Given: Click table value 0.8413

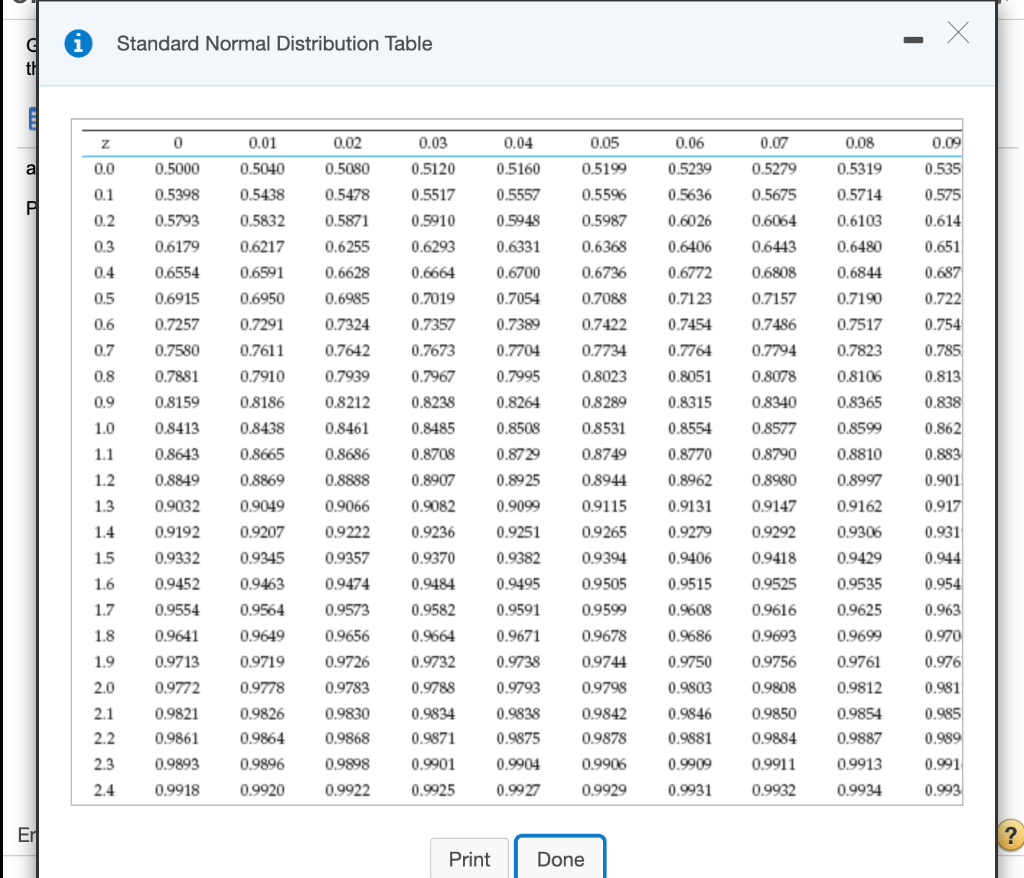Looking at the screenshot, I should click(x=177, y=429).
